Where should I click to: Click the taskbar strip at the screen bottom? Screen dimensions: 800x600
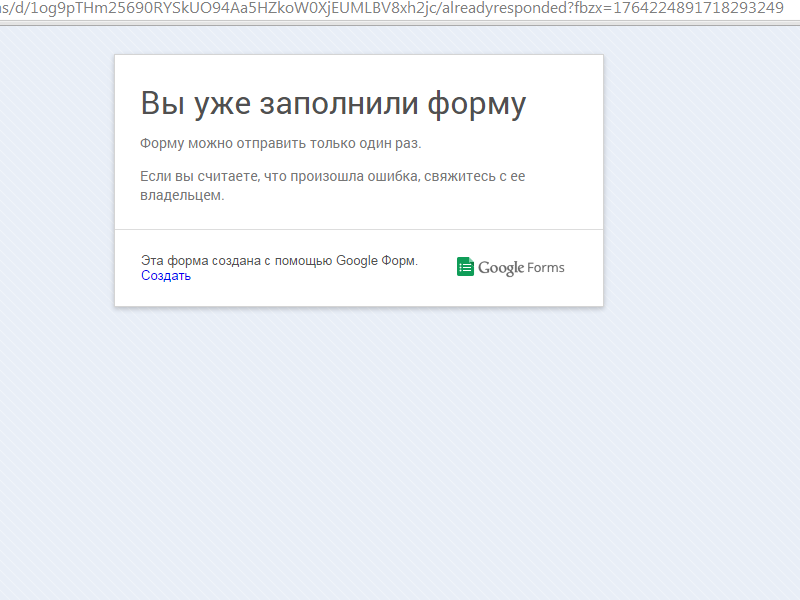point(400,594)
